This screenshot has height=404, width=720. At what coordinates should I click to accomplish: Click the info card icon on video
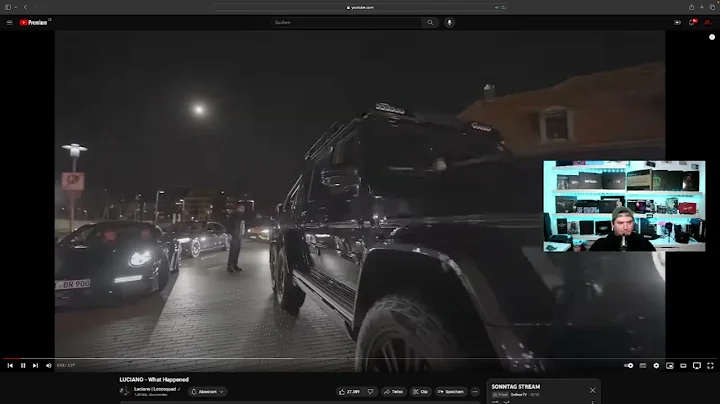[712, 37]
